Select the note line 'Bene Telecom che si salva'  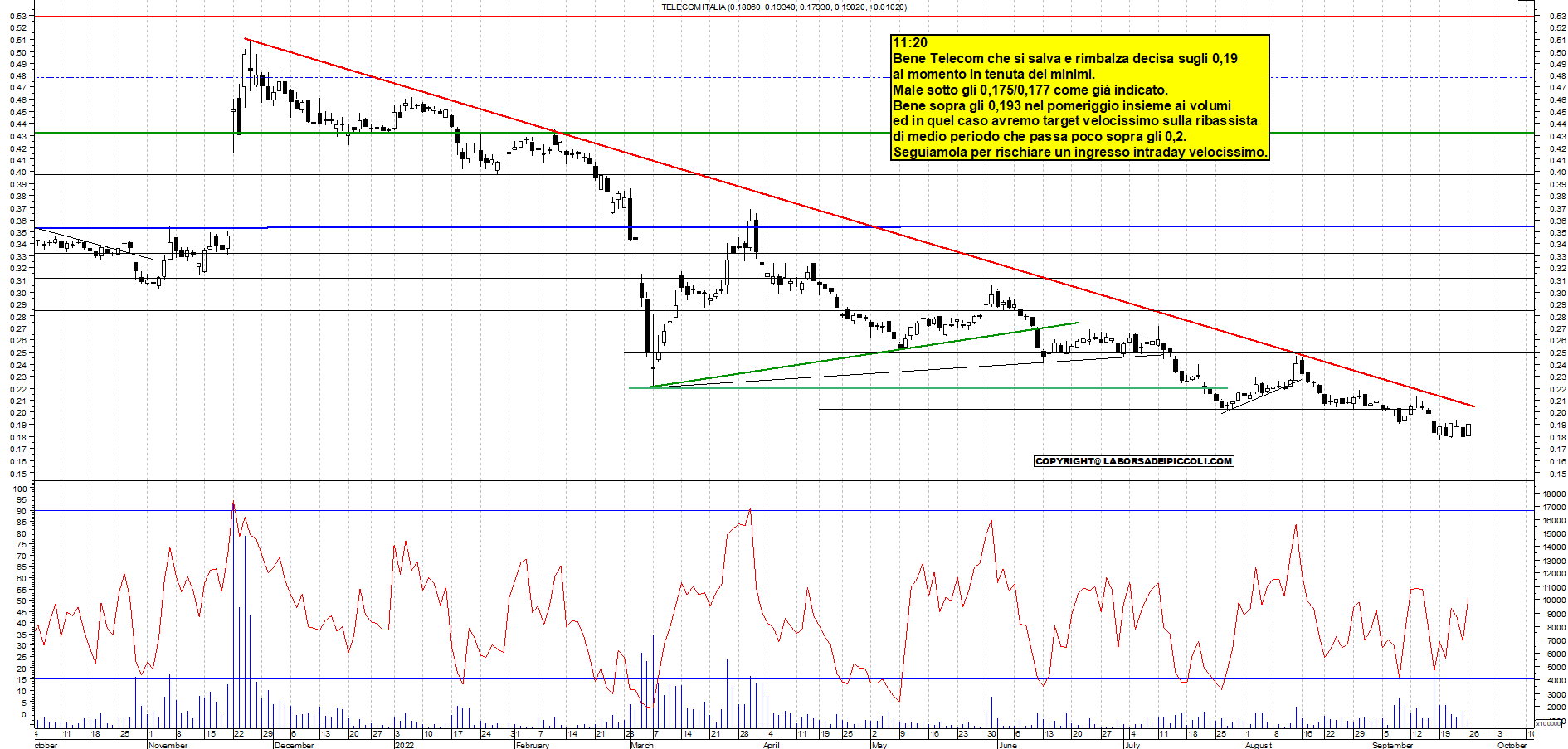[1065, 59]
